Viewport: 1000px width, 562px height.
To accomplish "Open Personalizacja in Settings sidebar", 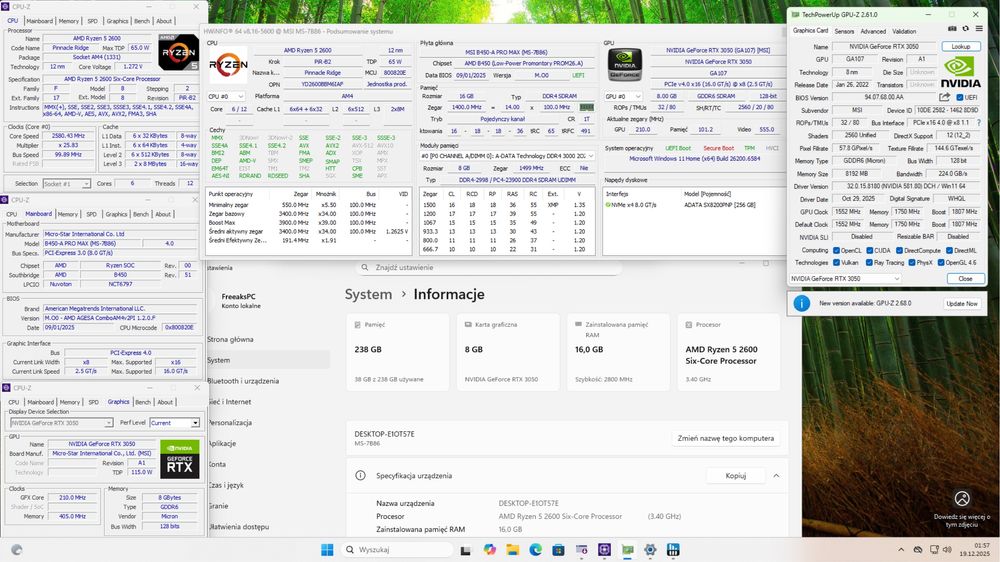I will [230, 423].
